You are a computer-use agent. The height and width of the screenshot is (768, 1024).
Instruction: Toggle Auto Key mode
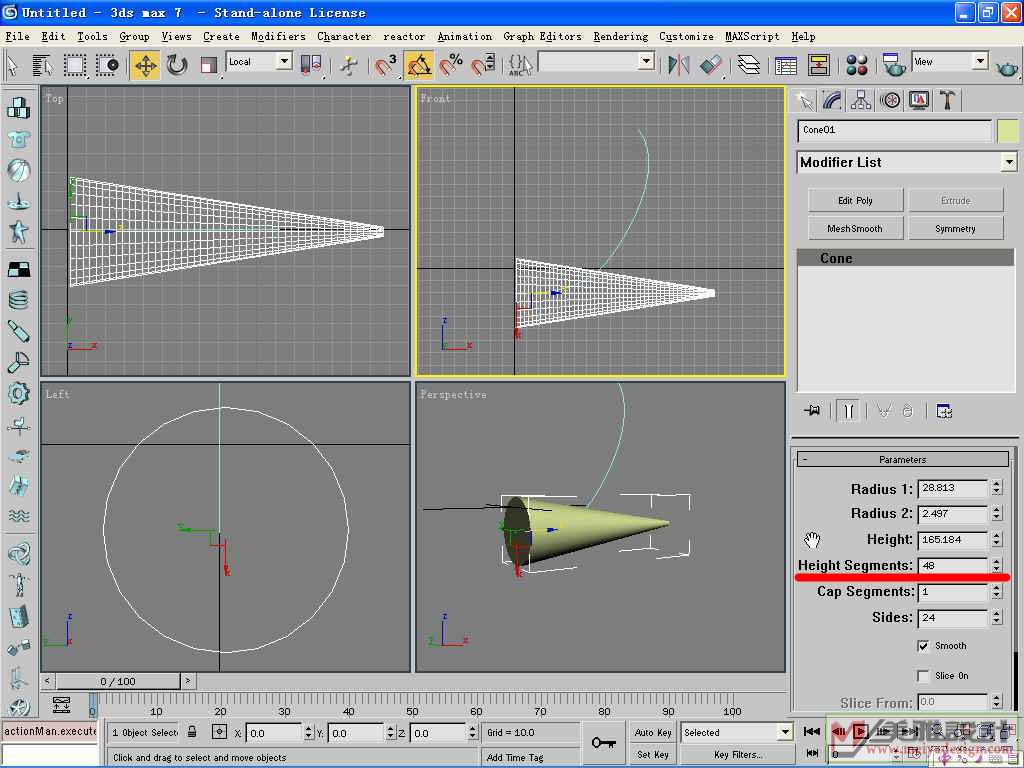tap(653, 732)
